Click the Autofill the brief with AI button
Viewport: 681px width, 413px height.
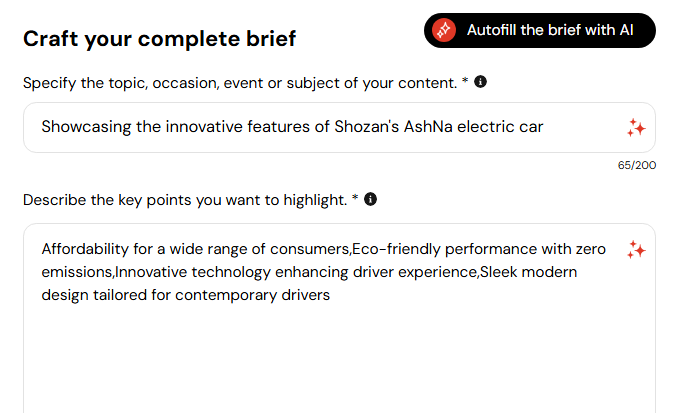point(539,30)
